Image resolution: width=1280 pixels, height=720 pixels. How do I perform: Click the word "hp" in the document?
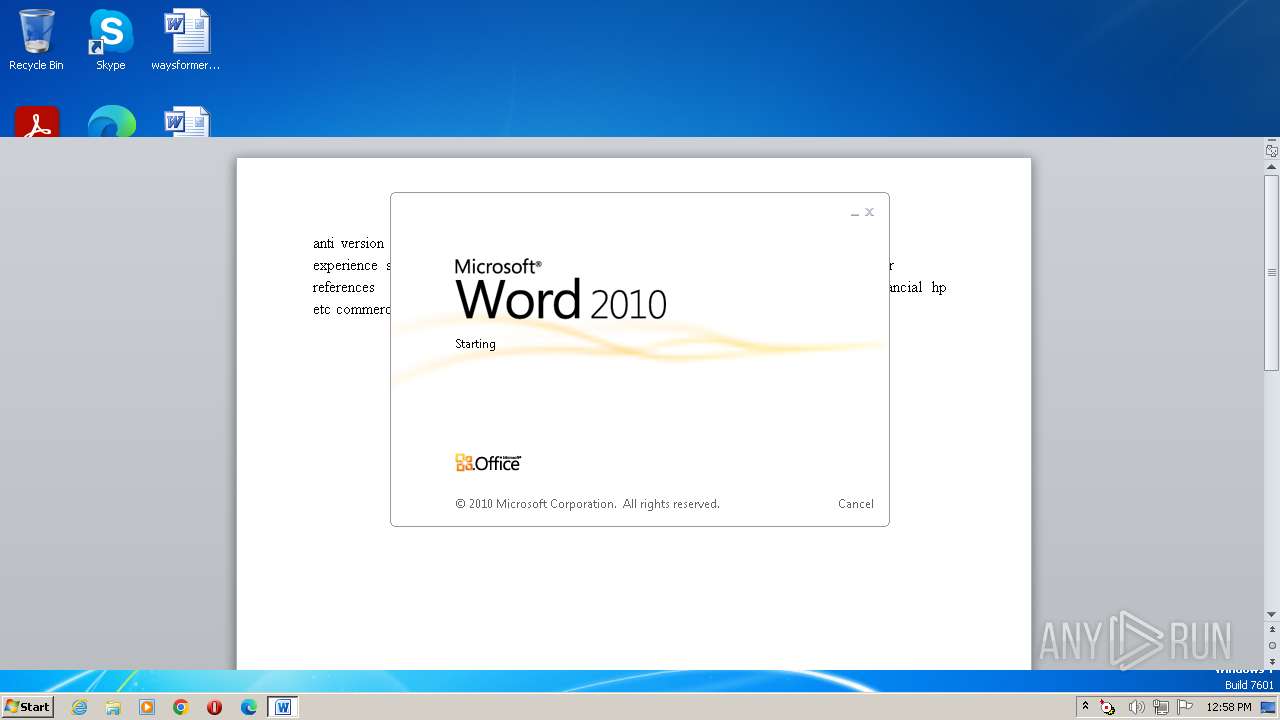[x=938, y=288]
